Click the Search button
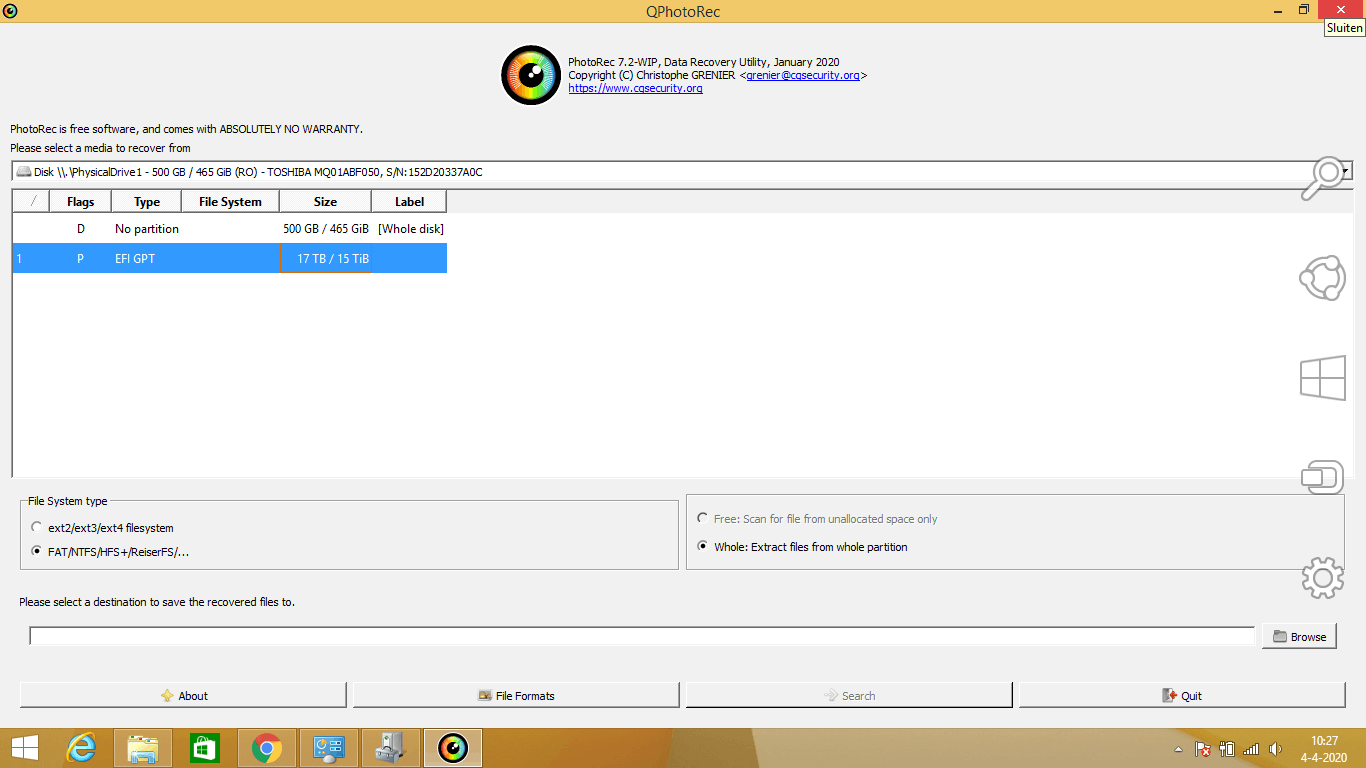 849,695
